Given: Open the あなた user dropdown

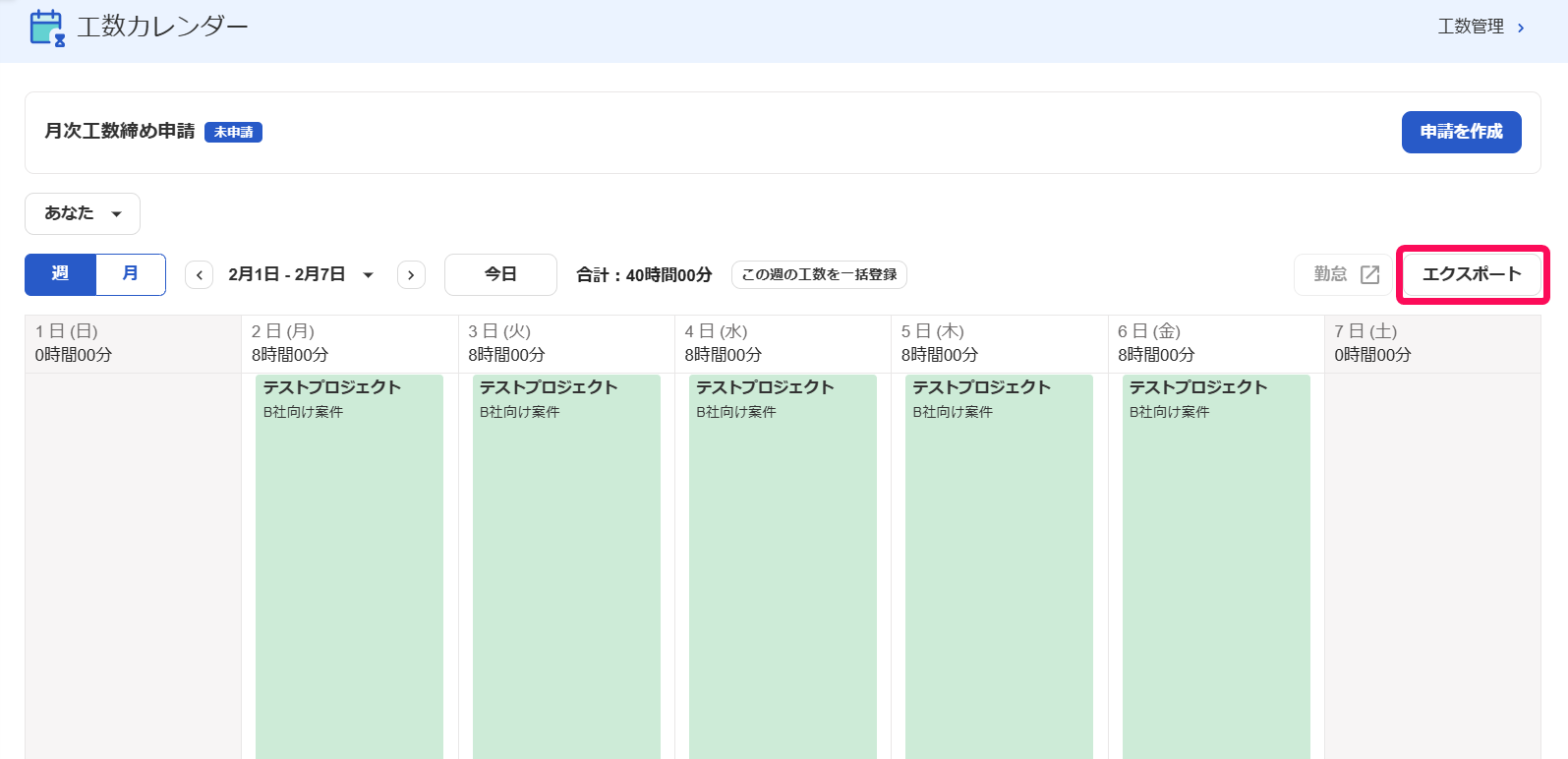Looking at the screenshot, I should tap(83, 213).
